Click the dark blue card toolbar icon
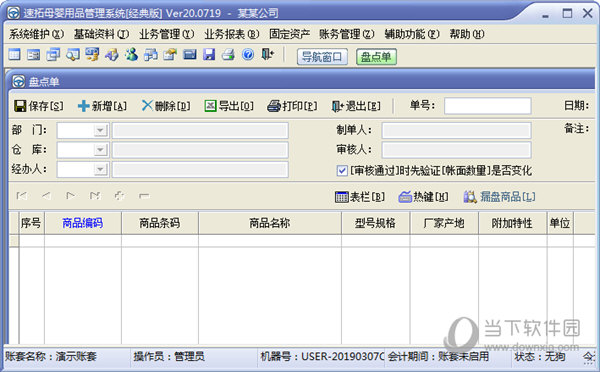This screenshot has height=372, width=600. pyautogui.click(x=189, y=55)
